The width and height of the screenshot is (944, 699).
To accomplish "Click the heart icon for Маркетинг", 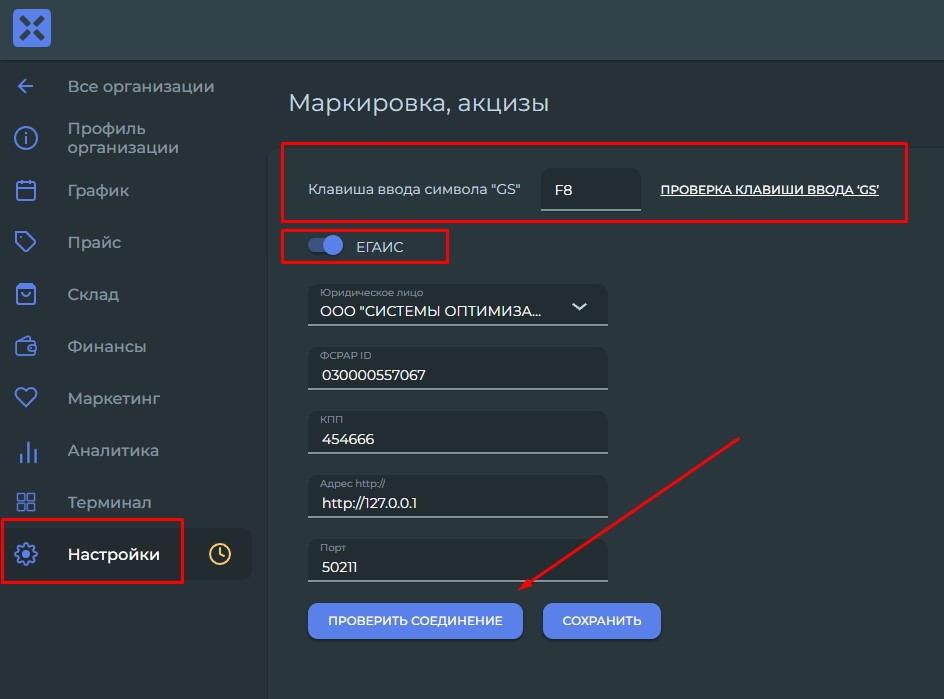I will 26,397.
